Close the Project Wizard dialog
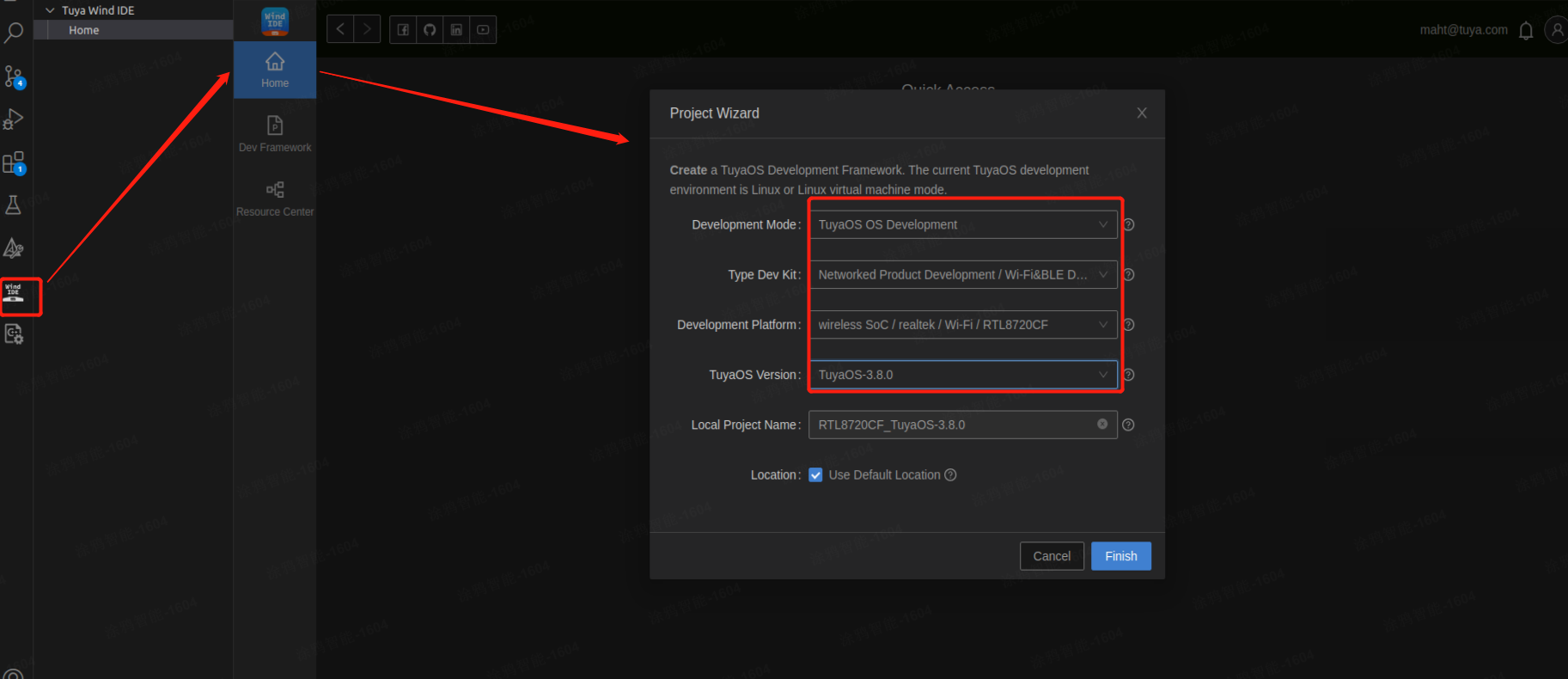The width and height of the screenshot is (1568, 679). click(x=1142, y=113)
